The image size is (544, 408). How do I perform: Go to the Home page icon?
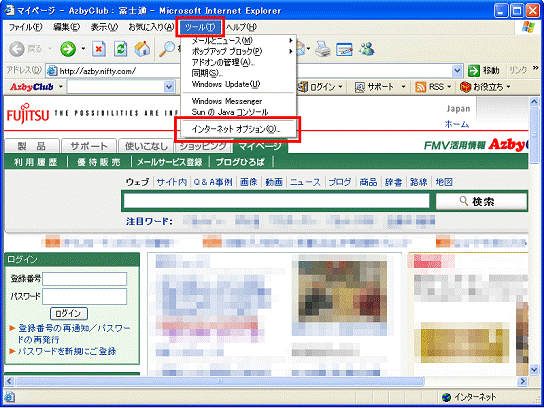pyautogui.click(x=142, y=50)
